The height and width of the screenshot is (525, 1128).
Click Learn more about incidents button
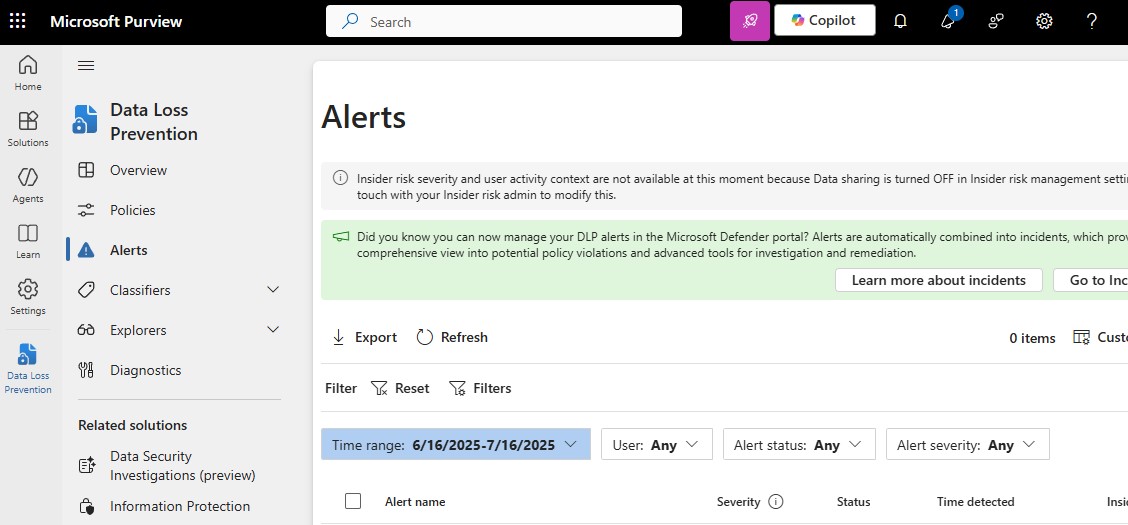pyautogui.click(x=939, y=280)
